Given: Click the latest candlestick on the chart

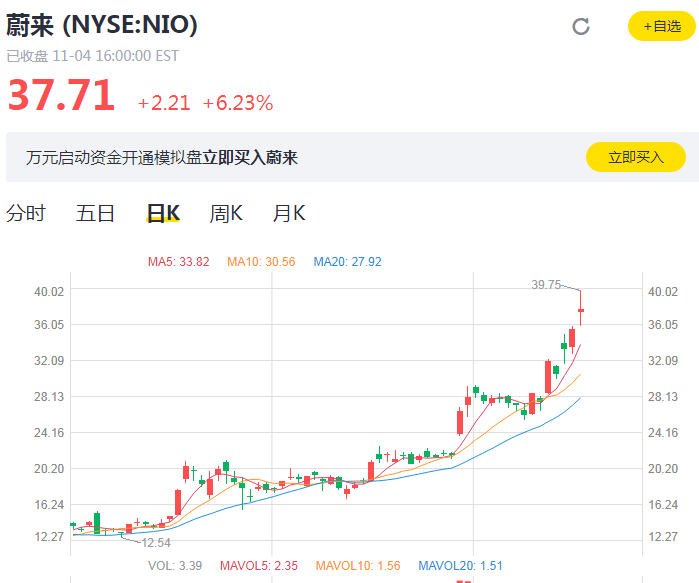Looking at the screenshot, I should pos(580,310).
